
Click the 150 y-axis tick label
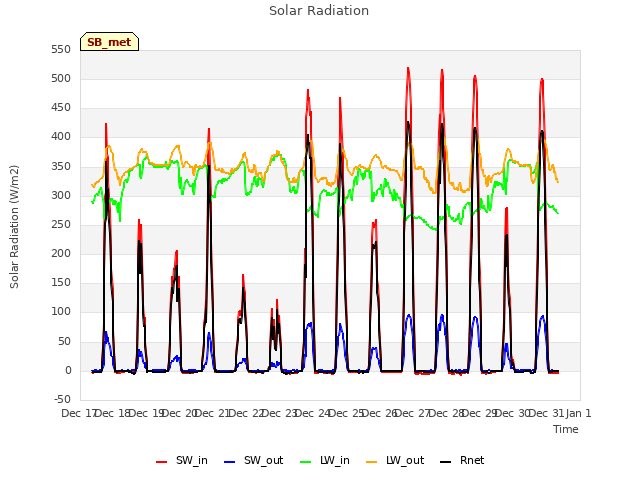point(61,282)
